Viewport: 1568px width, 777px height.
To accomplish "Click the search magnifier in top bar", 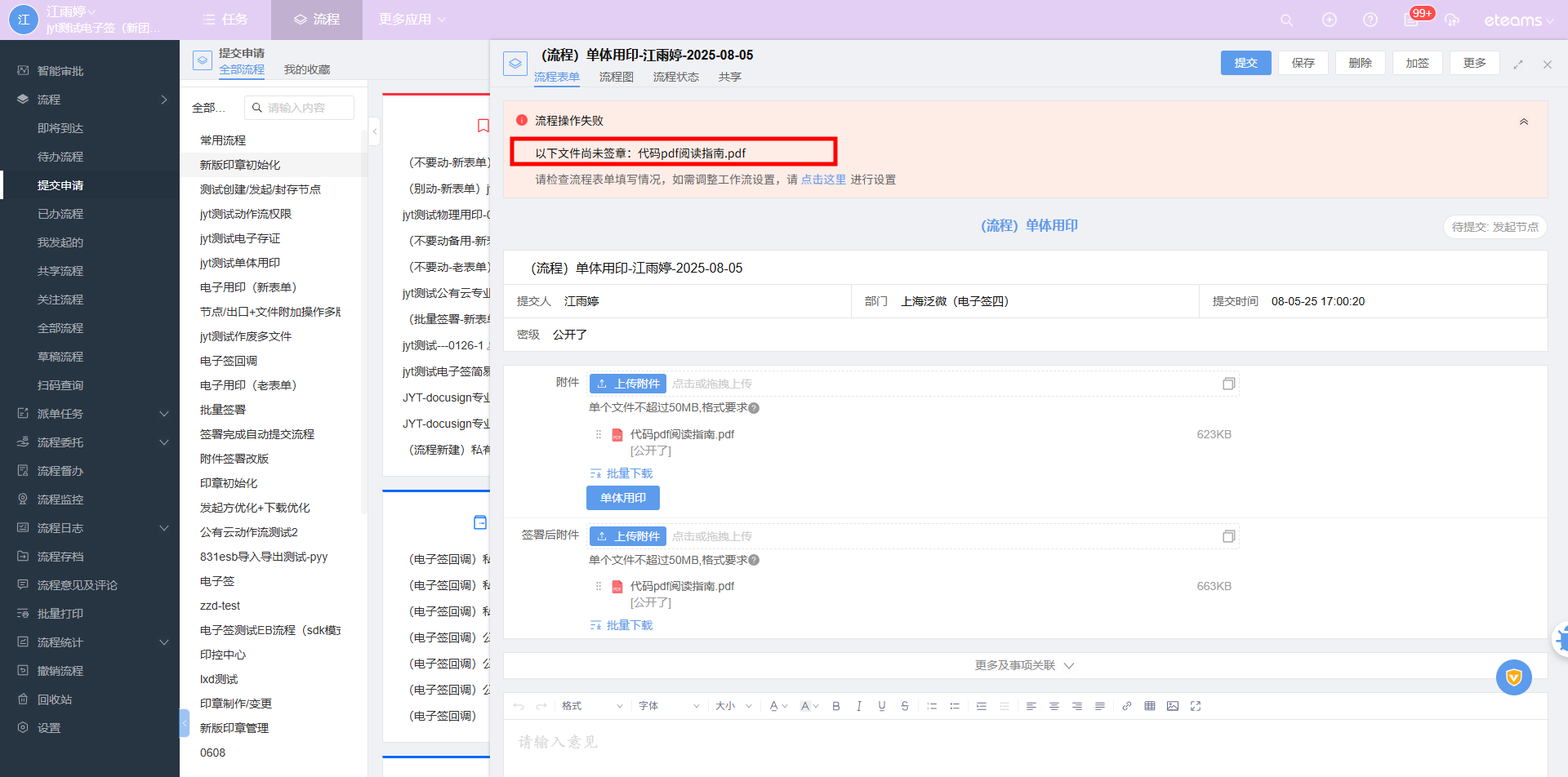I will tap(1286, 20).
